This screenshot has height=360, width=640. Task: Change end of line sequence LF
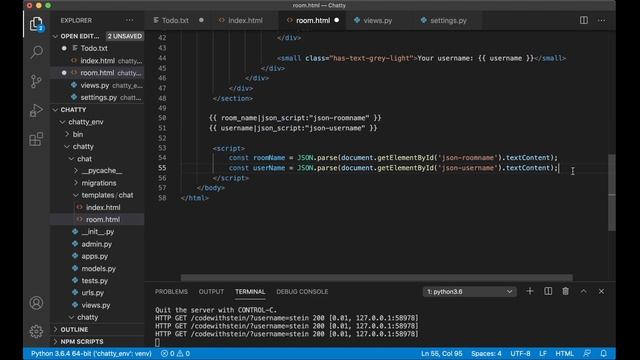click(543, 353)
